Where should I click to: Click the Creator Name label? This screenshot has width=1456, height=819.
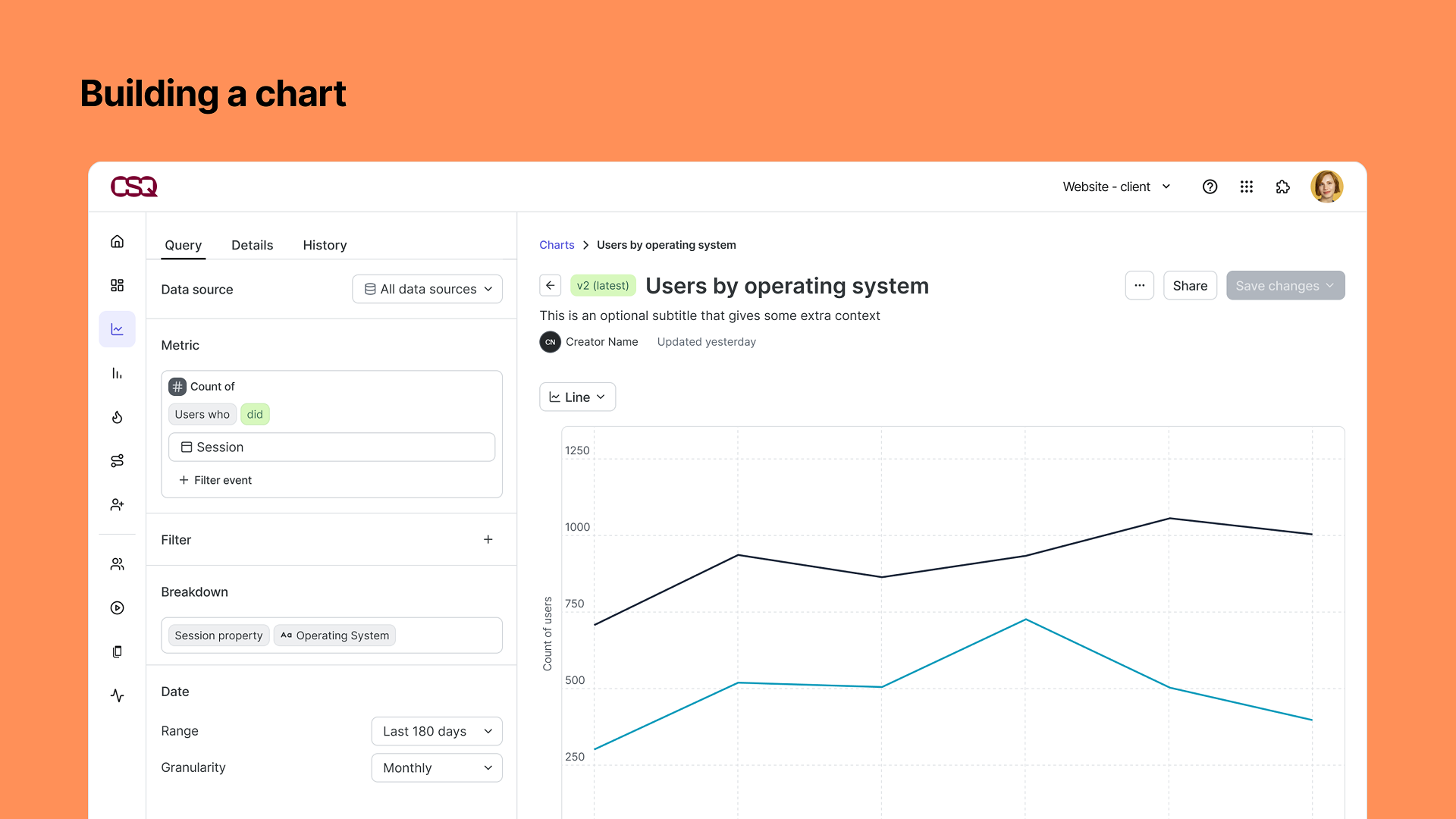tap(601, 342)
